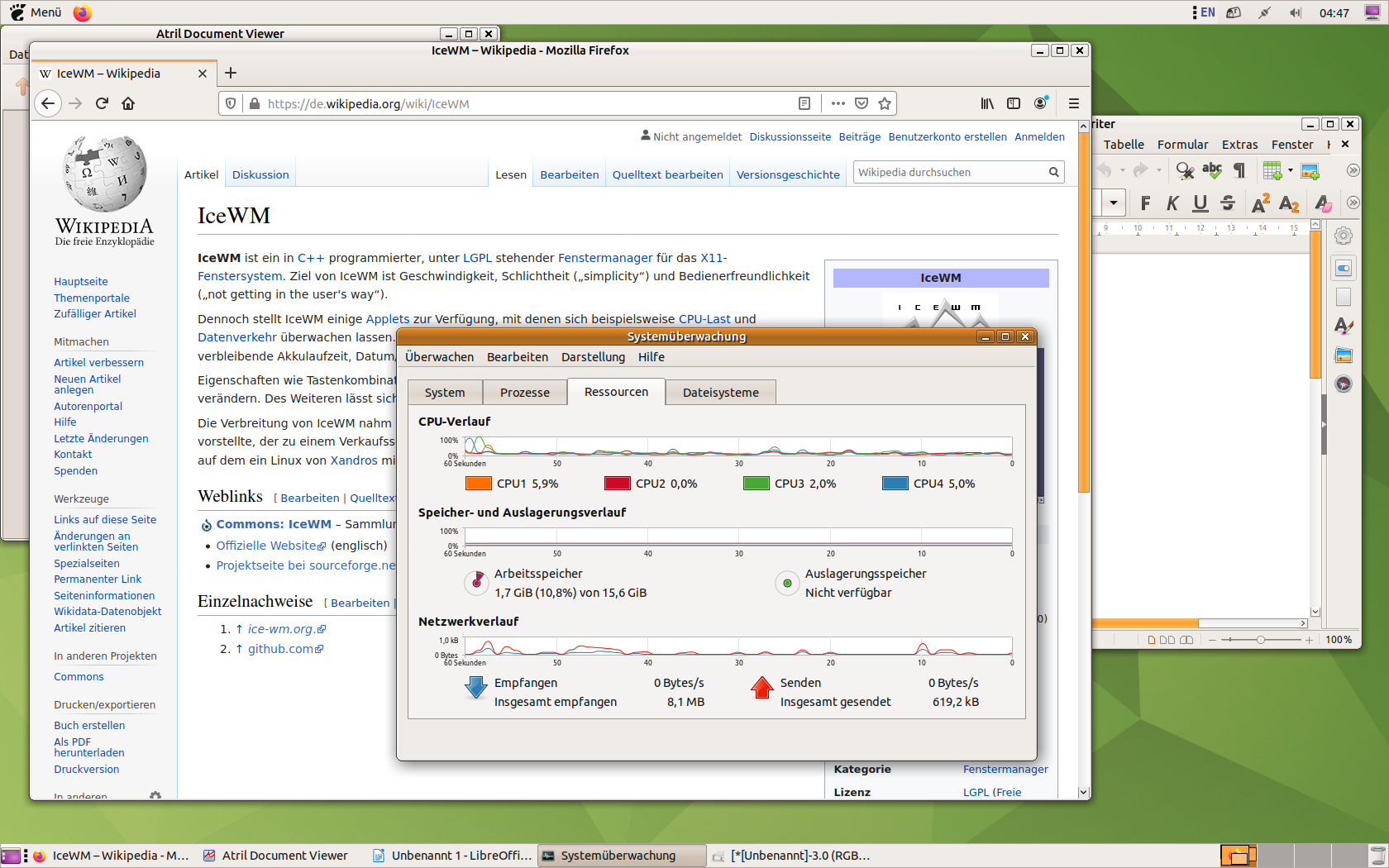Open the Redo history dropdown in Writer
1389x868 pixels.
tap(1158, 170)
